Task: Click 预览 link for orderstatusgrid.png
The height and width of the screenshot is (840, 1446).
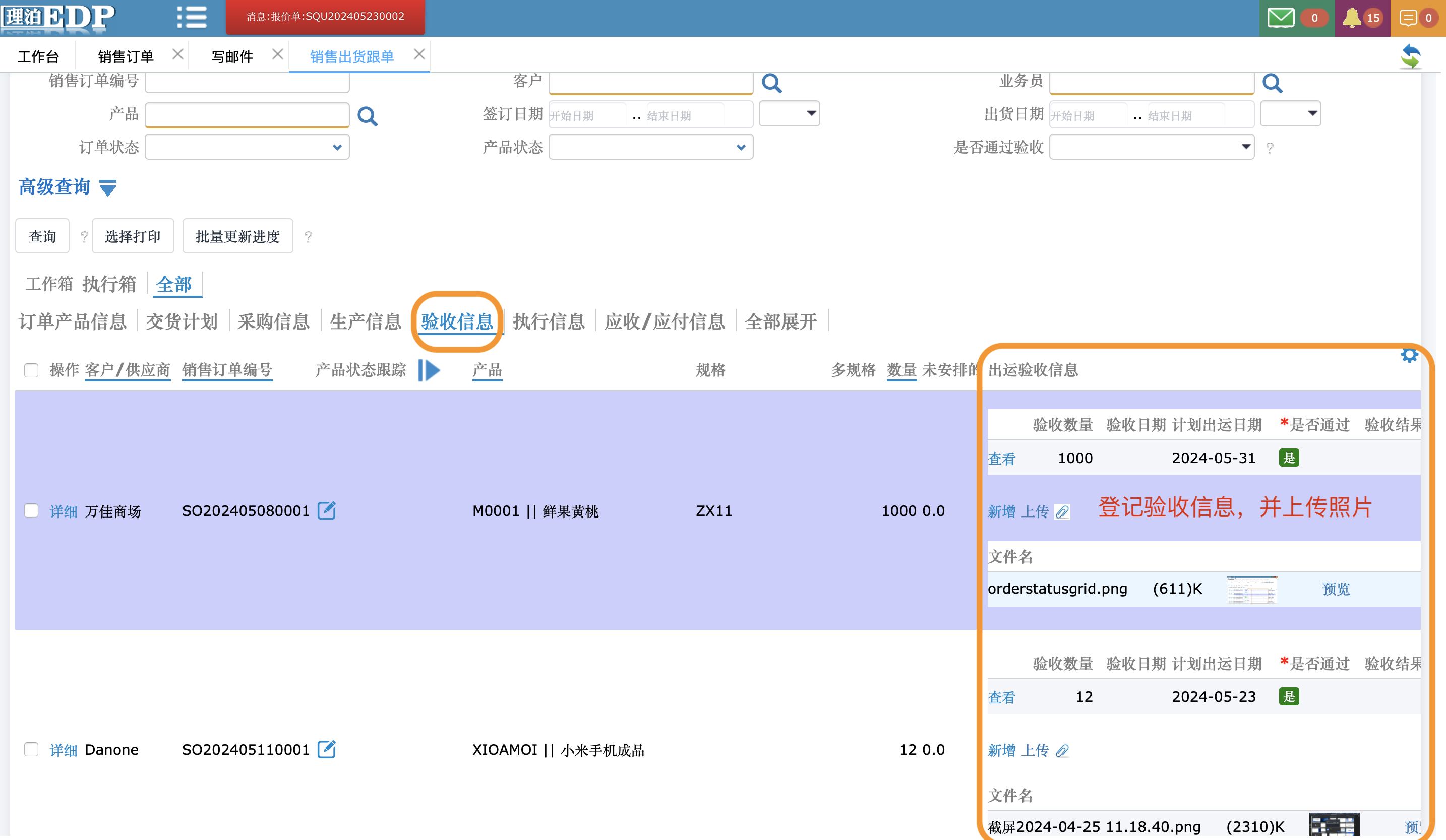Action: click(1335, 589)
